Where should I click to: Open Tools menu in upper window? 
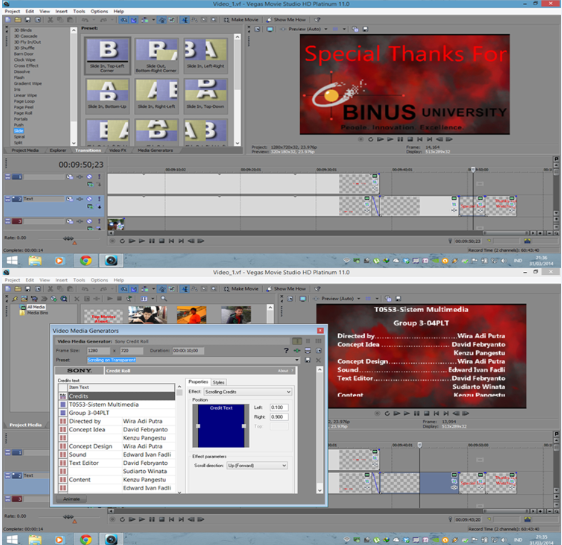pyautogui.click(x=79, y=11)
